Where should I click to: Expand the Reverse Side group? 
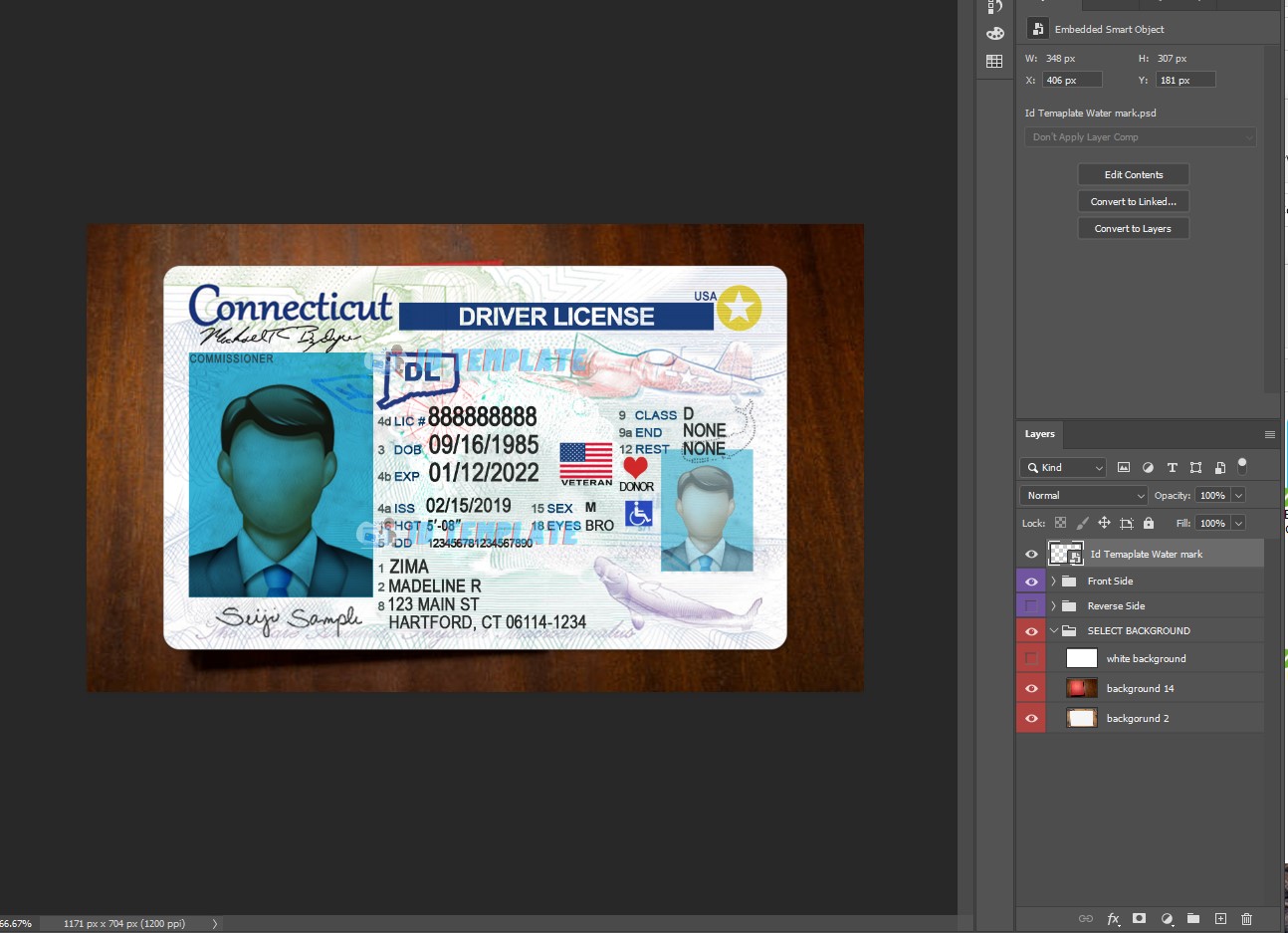point(1053,605)
